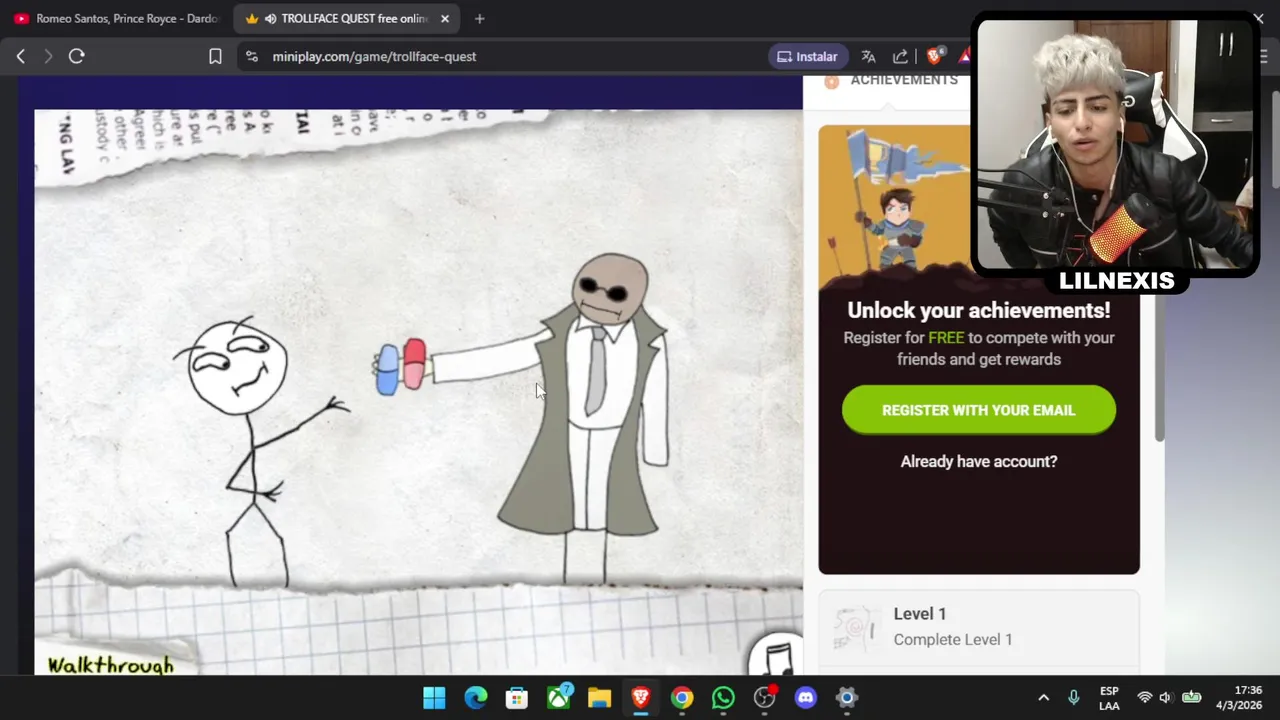Select the TROLLFACE QUEST browser tab
The width and height of the screenshot is (1280, 720).
point(346,19)
